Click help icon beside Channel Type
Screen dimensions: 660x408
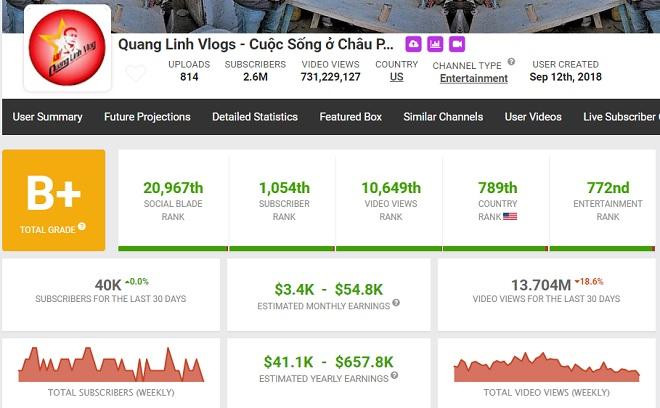click(x=511, y=62)
